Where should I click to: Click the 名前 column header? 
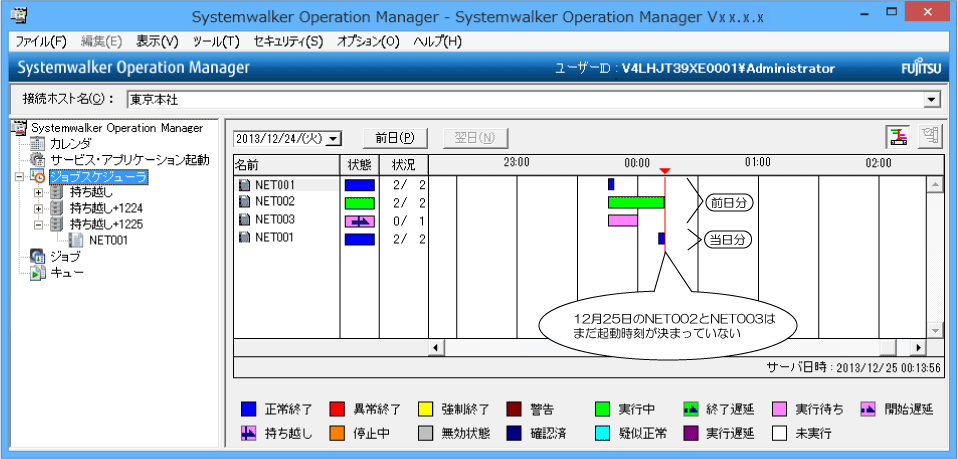[287, 164]
